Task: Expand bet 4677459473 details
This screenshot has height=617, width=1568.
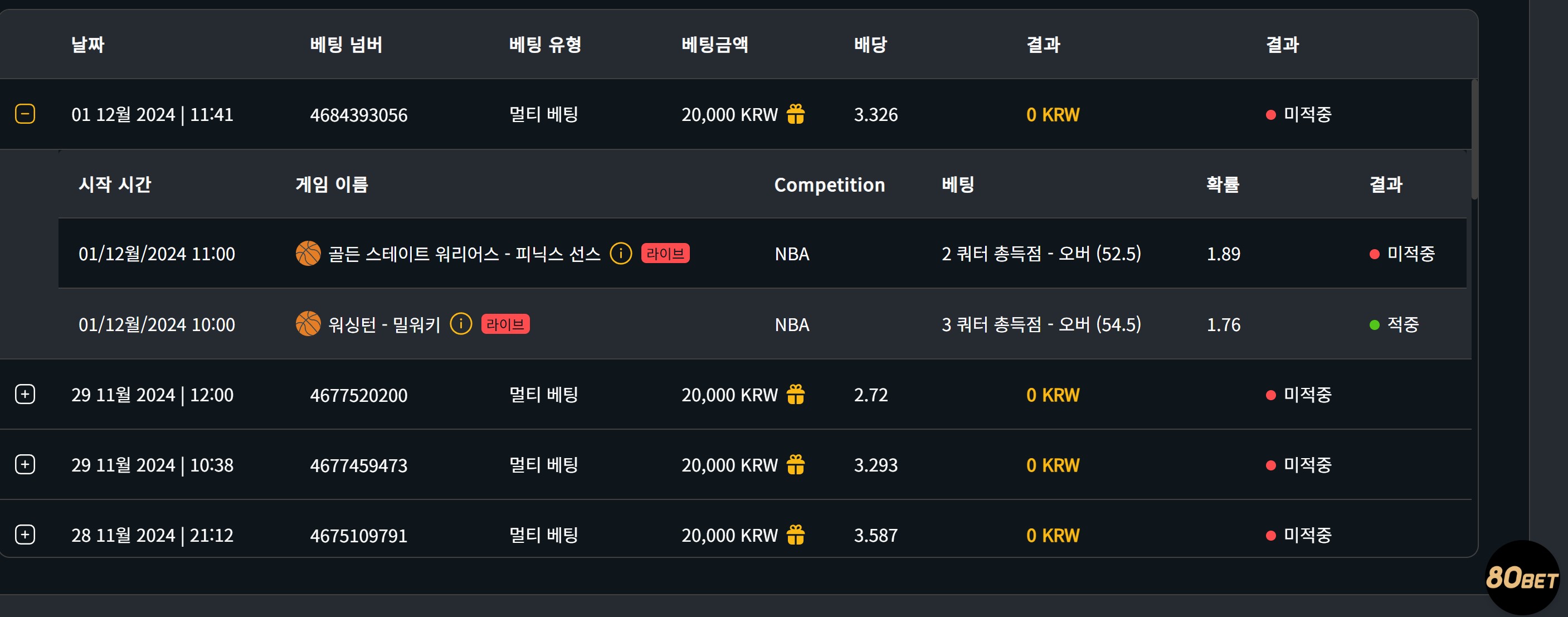Action: click(x=25, y=464)
